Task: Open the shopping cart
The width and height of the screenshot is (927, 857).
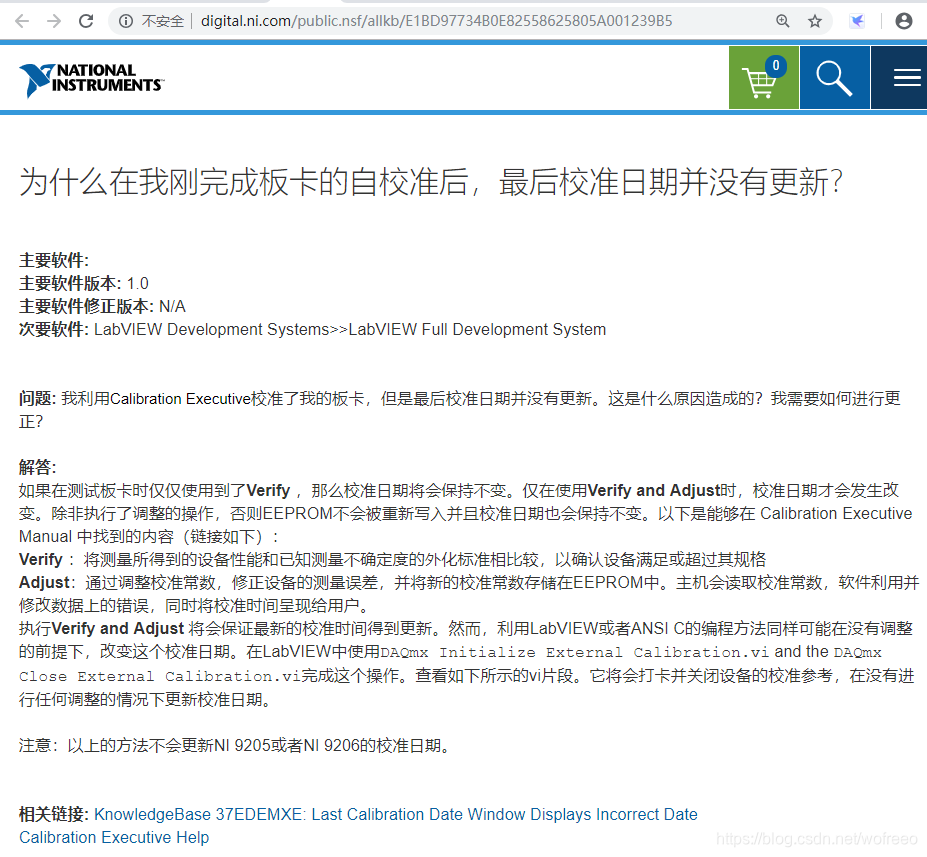Action: click(764, 77)
